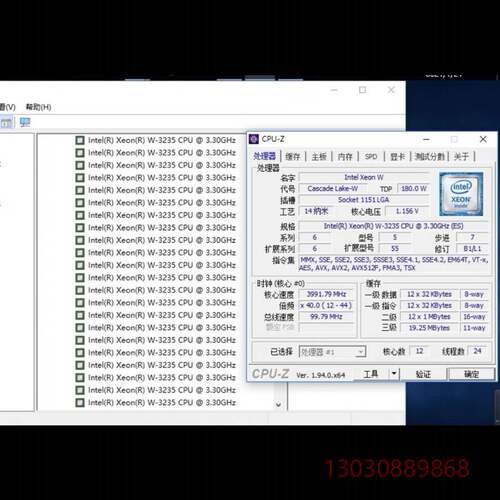
Task: Click the 11-way associativity value
Action: coord(474,328)
